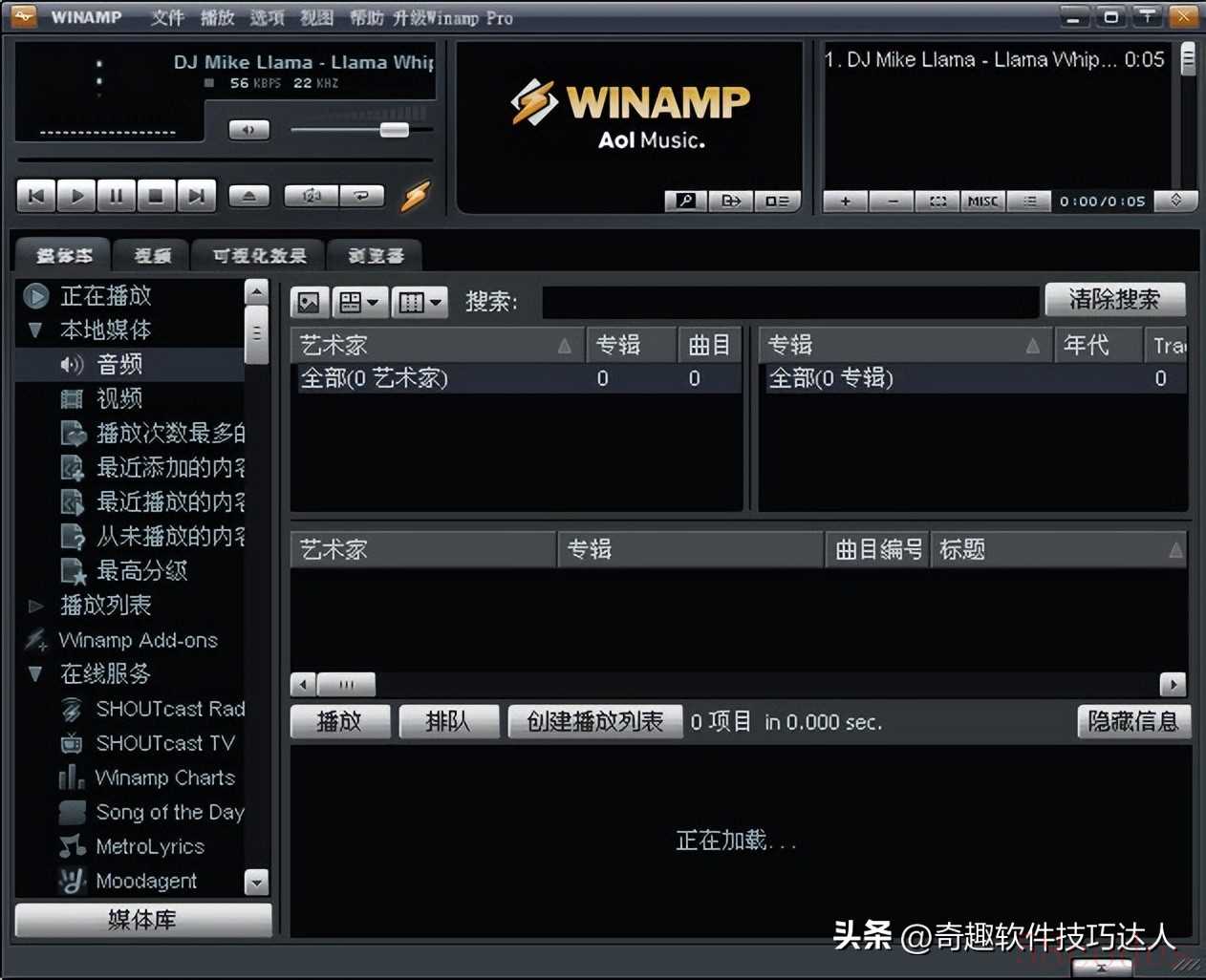Skip to the previous track
The height and width of the screenshot is (980, 1206).
tap(36, 196)
